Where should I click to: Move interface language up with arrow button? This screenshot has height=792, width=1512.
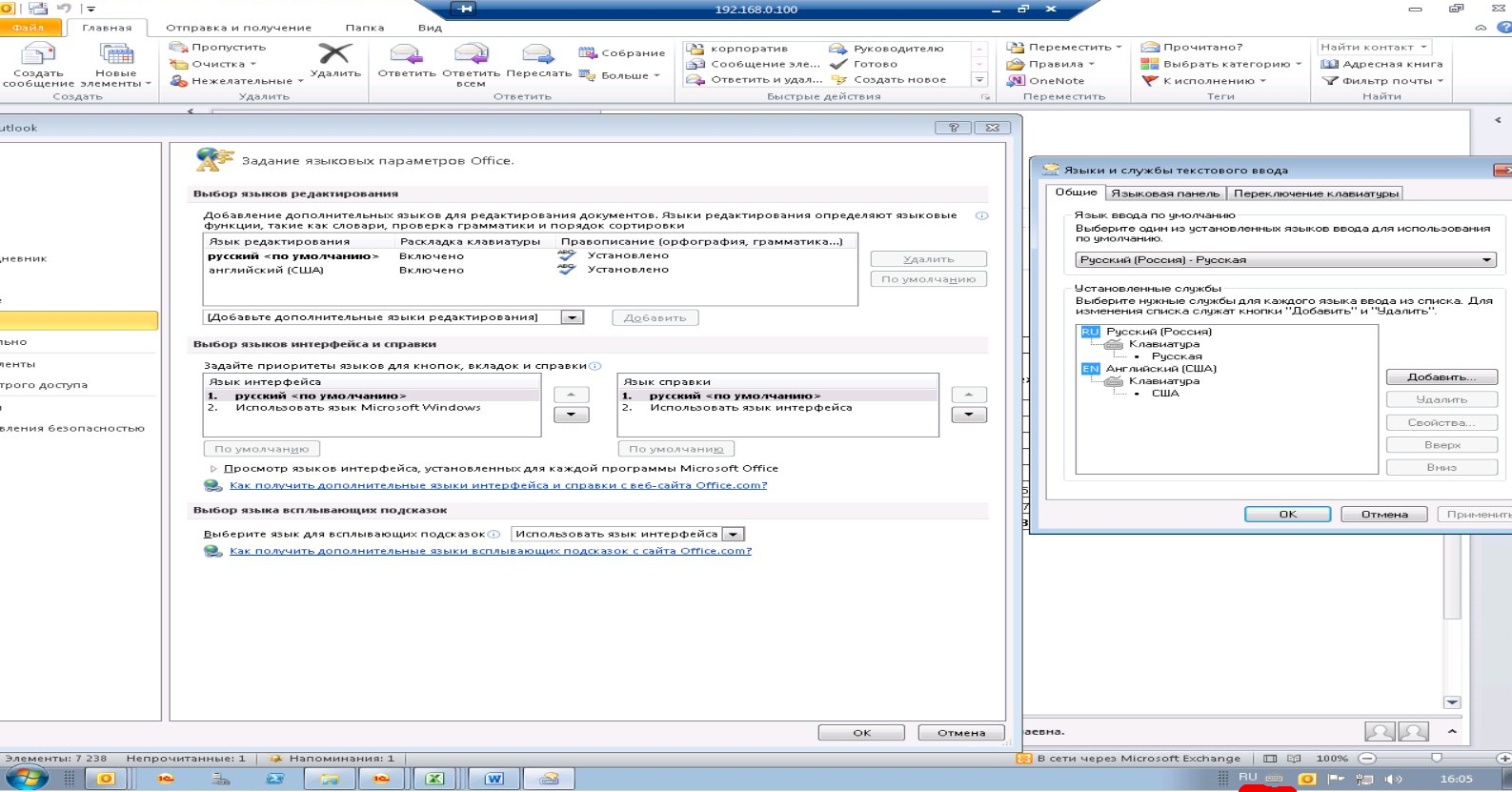click(571, 395)
